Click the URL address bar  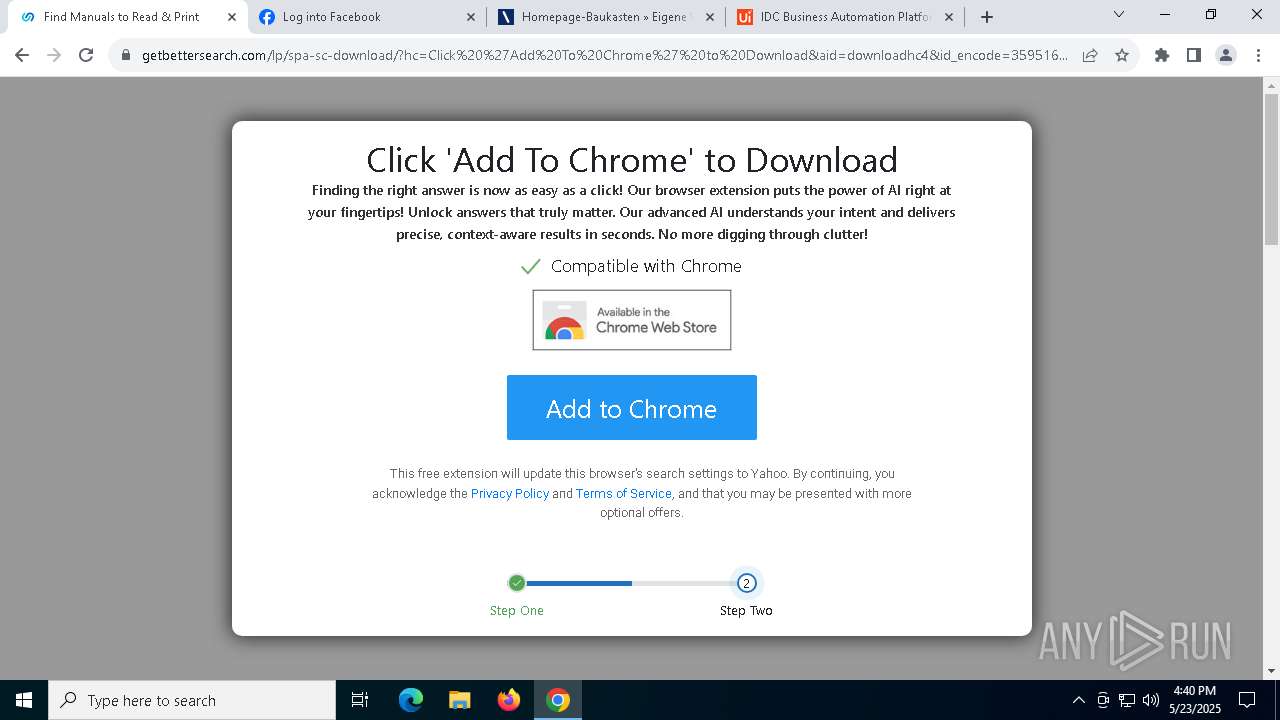pos(604,55)
